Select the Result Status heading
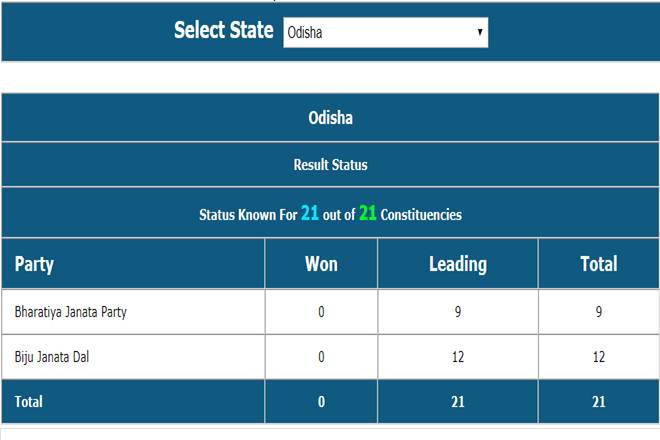The image size is (660, 440). coord(330,164)
